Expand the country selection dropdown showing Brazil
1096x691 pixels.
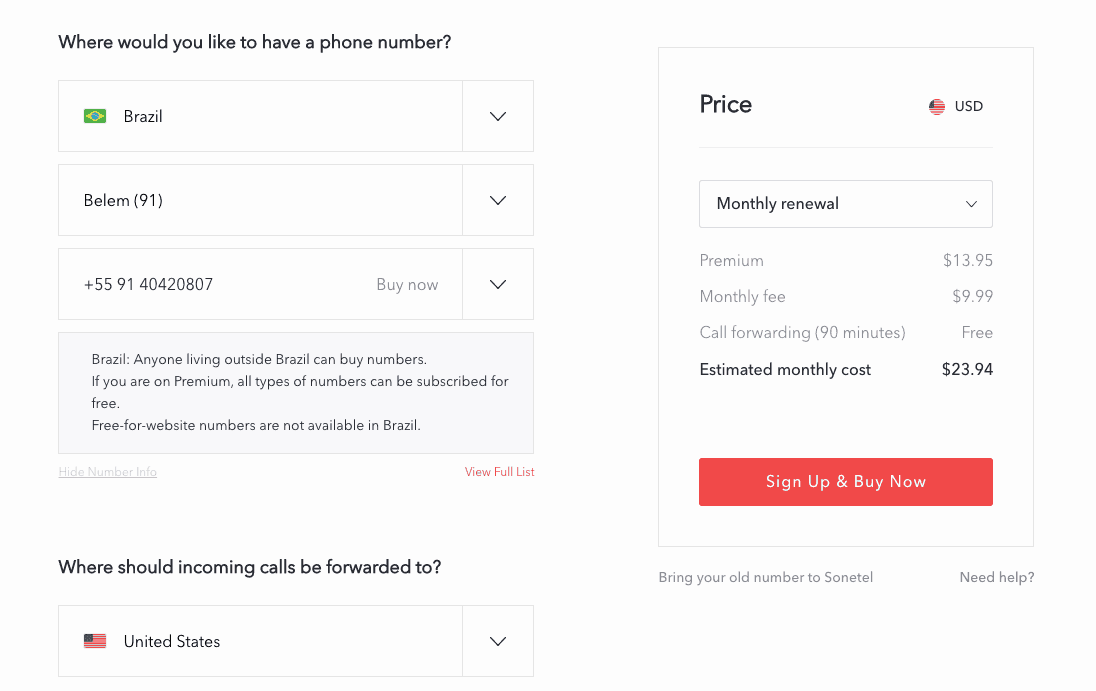tap(497, 116)
